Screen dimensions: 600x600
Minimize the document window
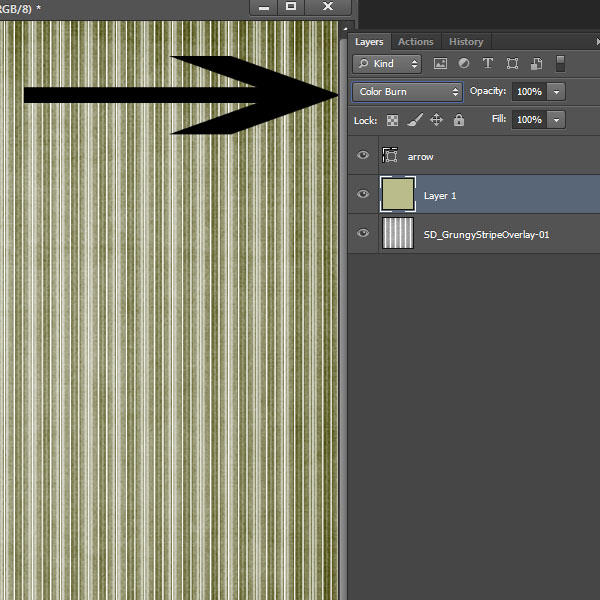pyautogui.click(x=264, y=7)
